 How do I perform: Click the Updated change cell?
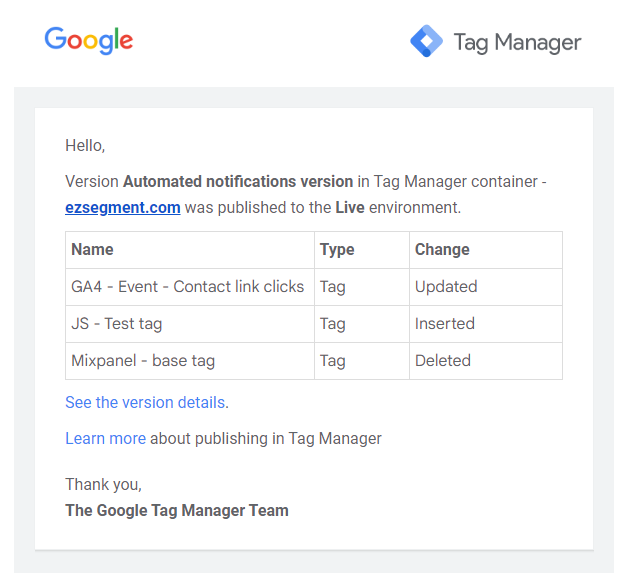[x=486, y=287]
